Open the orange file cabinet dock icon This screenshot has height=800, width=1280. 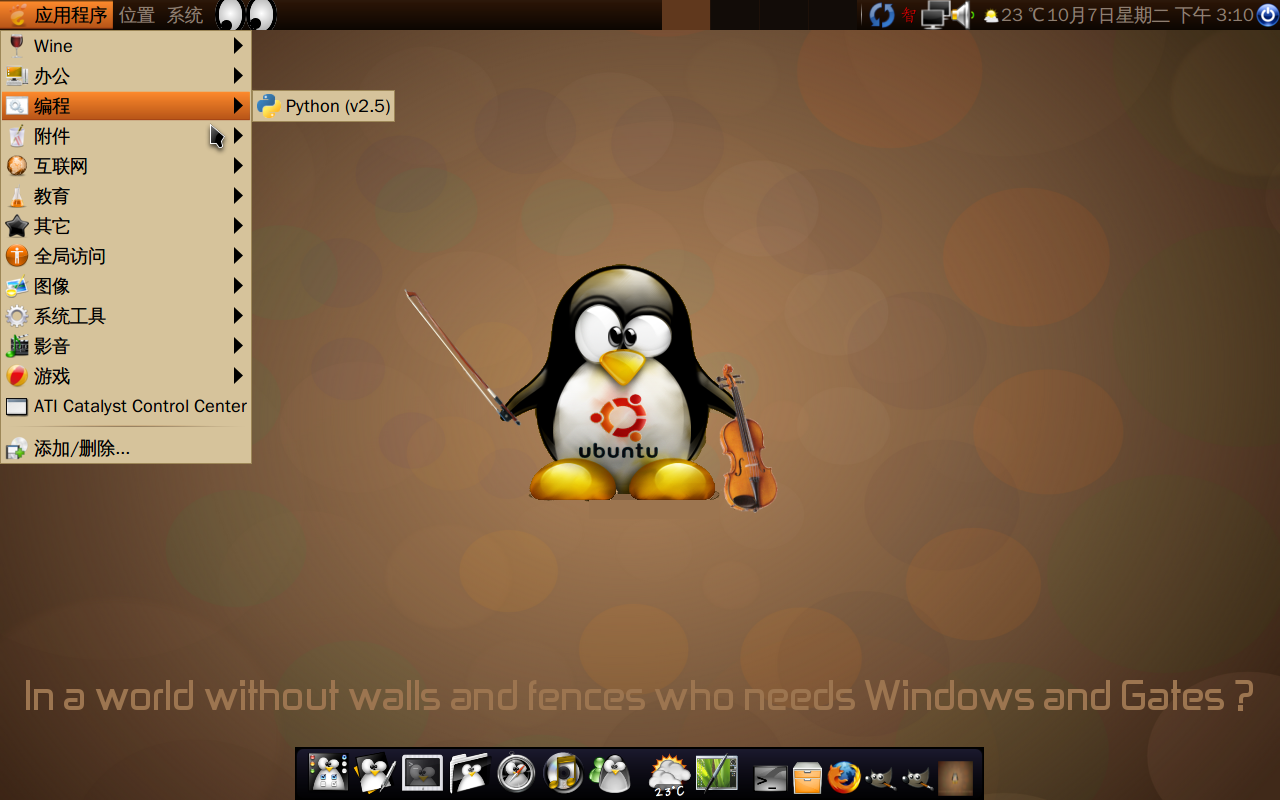pos(807,777)
